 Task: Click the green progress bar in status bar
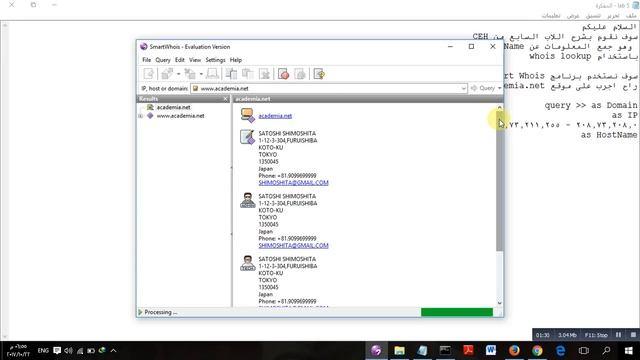pos(457,312)
